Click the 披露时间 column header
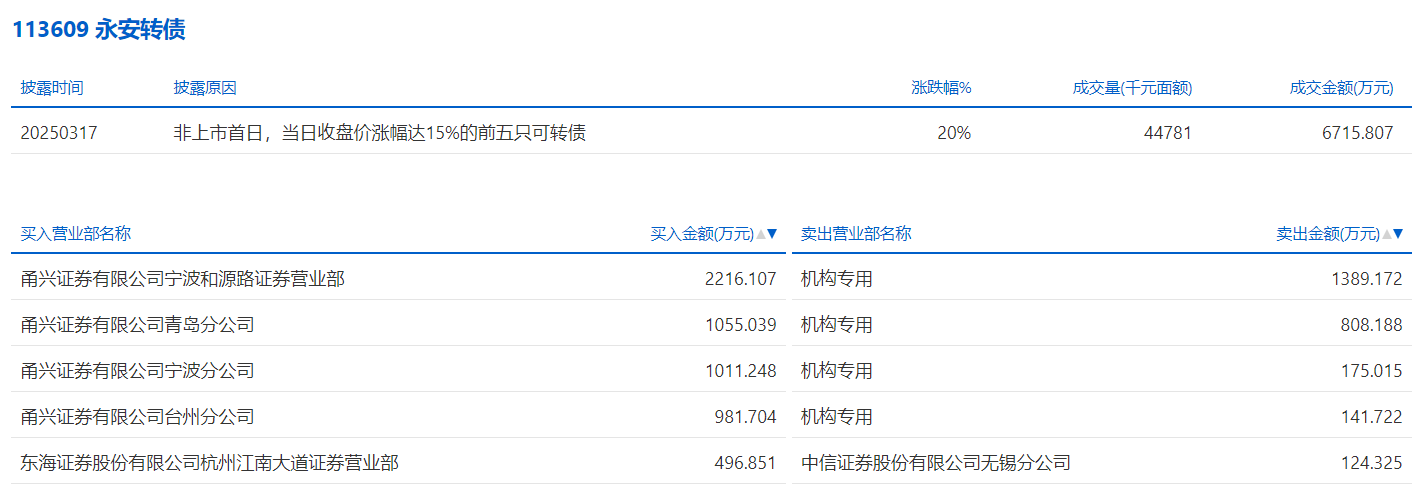This screenshot has width=1417, height=486. 52,88
